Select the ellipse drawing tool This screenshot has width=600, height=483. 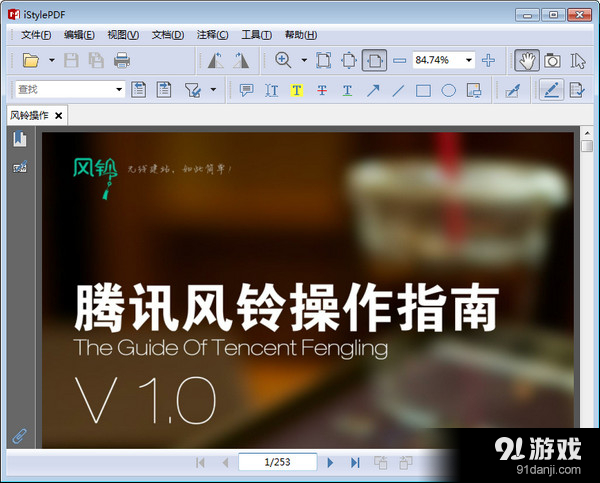(x=448, y=91)
